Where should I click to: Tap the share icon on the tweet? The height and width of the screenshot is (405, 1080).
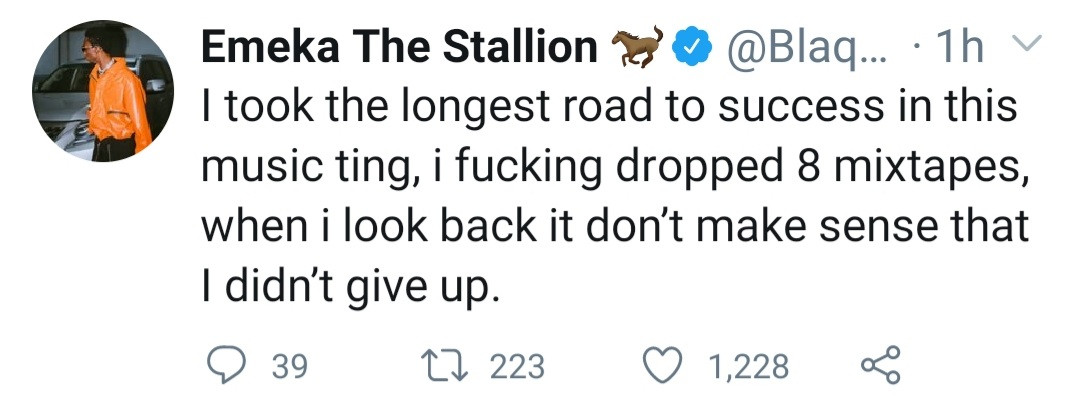880,366
